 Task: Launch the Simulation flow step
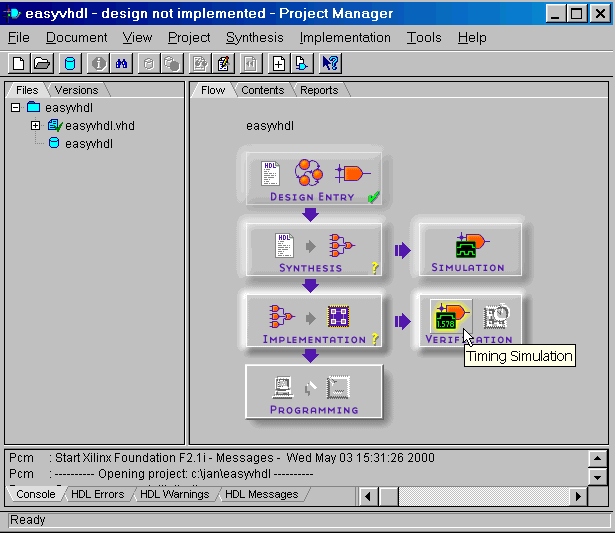click(468, 250)
